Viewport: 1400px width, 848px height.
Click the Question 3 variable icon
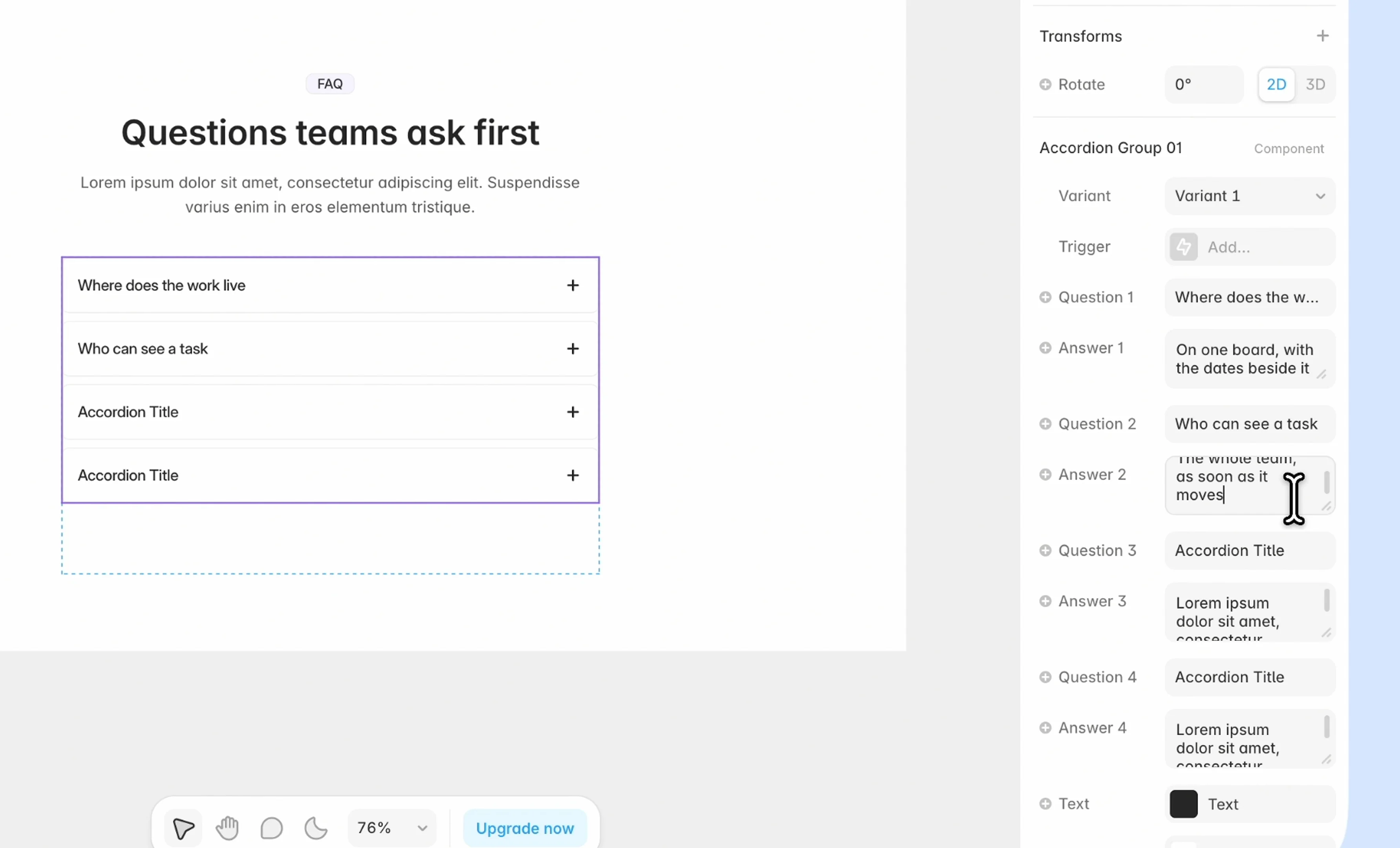pos(1045,551)
